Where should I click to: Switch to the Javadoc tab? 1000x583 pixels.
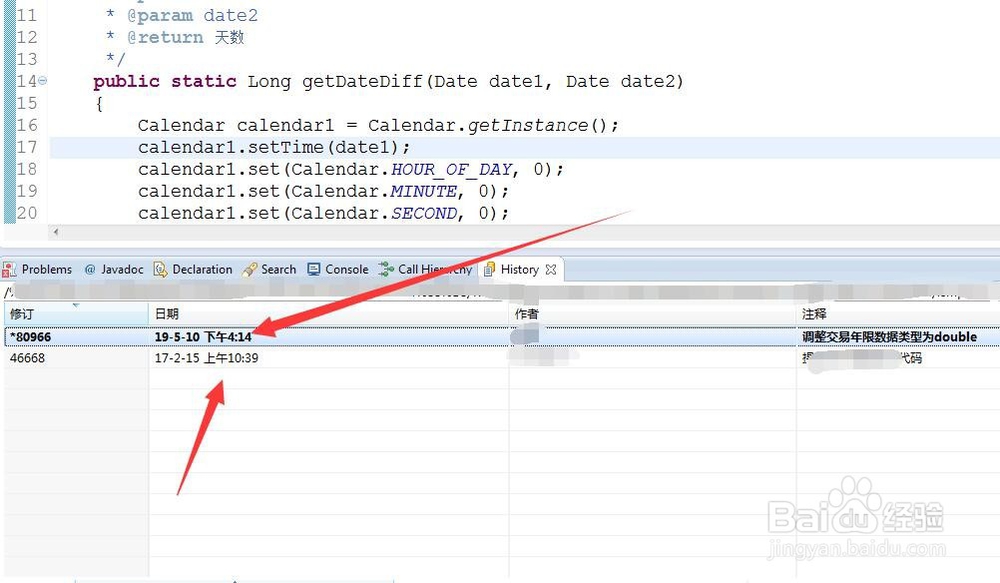(114, 270)
